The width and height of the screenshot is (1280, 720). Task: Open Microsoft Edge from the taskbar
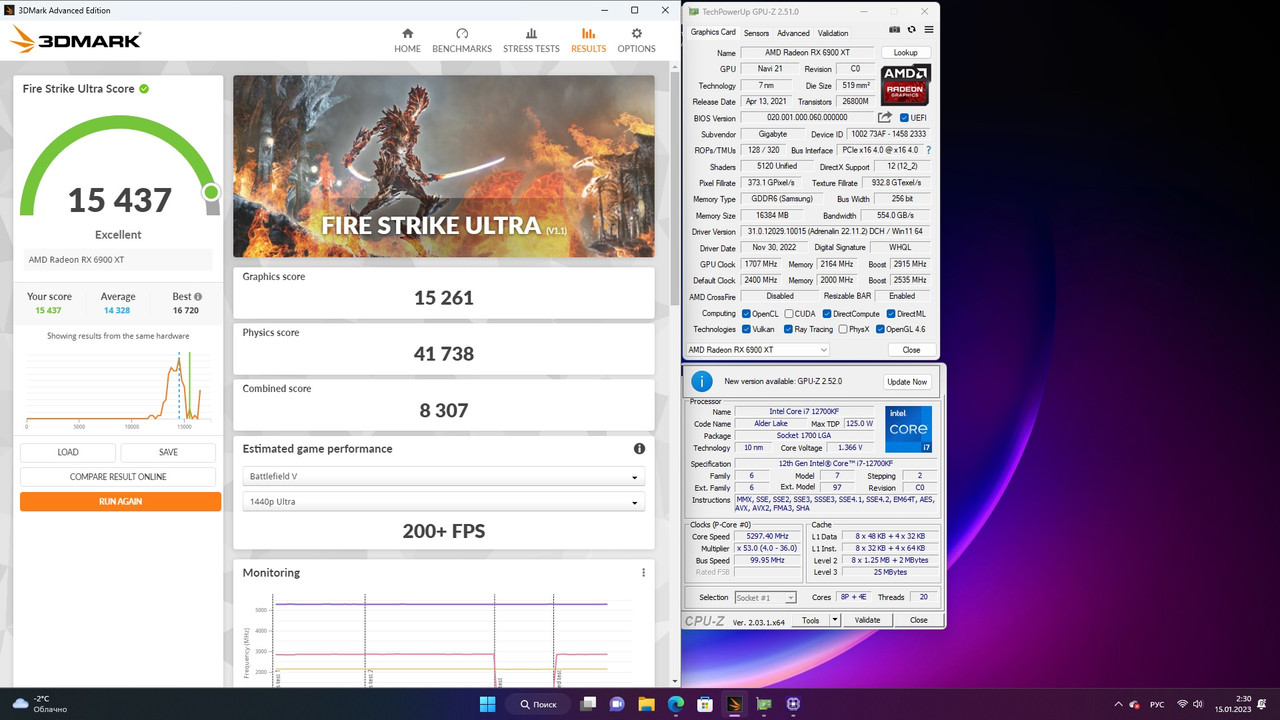675,704
